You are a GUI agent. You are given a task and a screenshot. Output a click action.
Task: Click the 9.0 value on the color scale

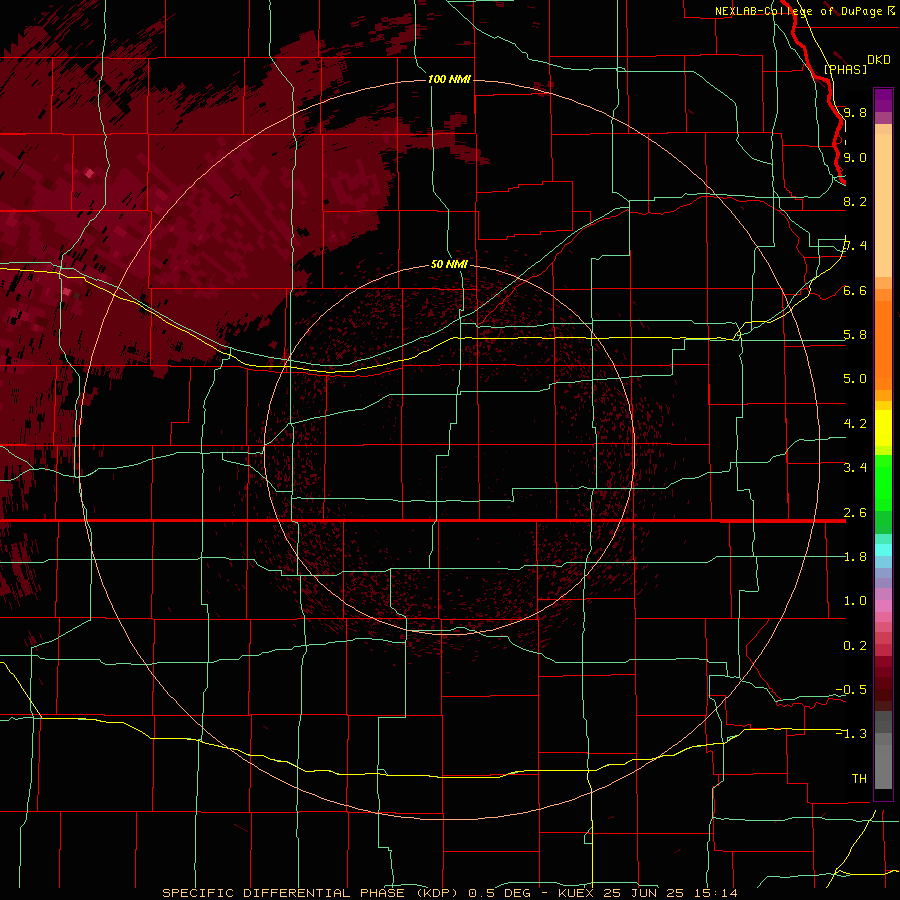pyautogui.click(x=855, y=157)
